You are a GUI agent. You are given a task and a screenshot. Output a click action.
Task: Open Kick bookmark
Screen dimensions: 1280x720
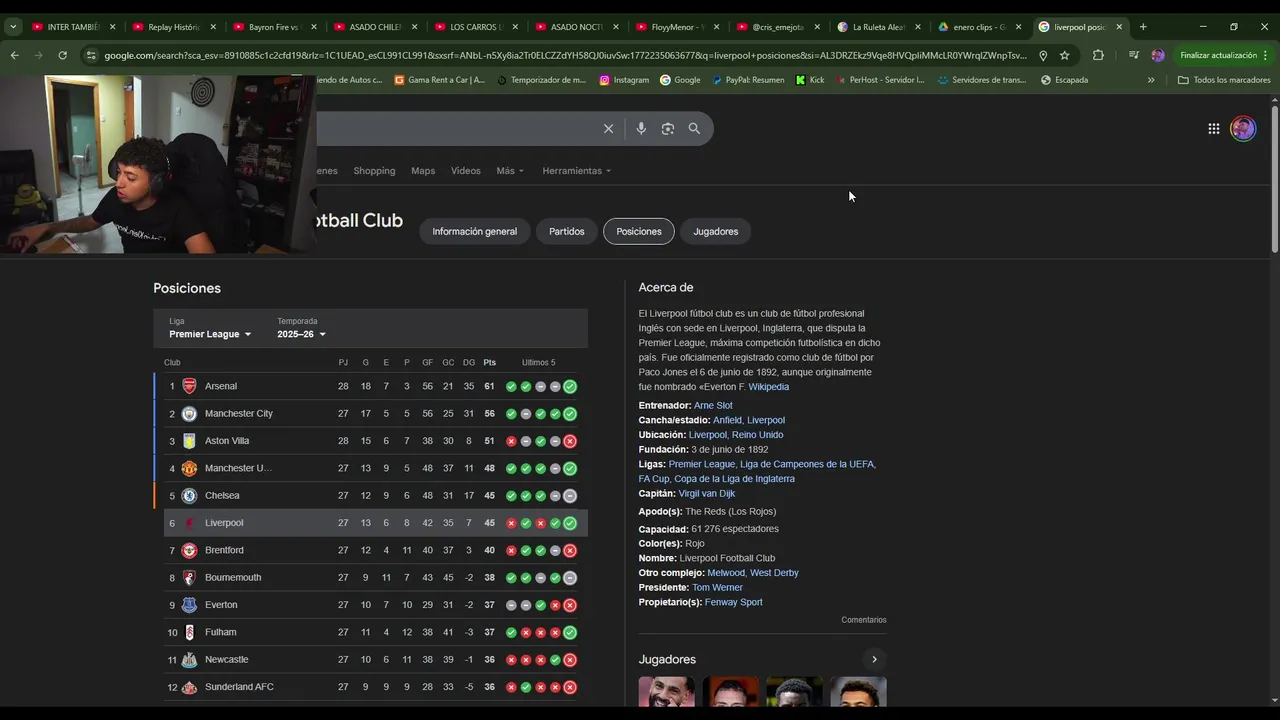(810, 80)
